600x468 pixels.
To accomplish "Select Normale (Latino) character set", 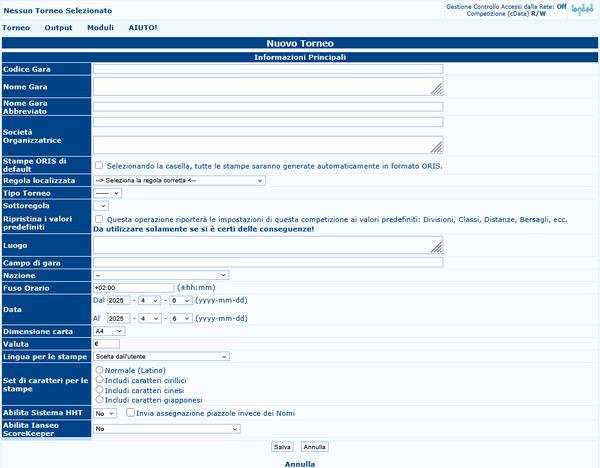I will pos(99,370).
